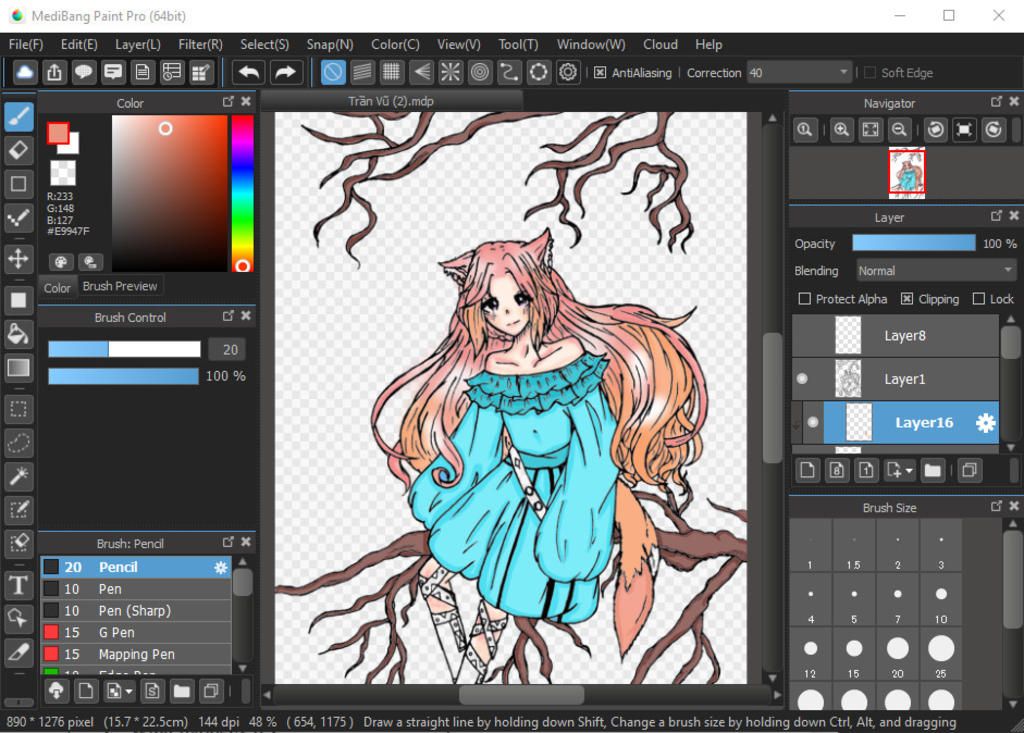Select the Bucket fill tool
This screenshot has height=733, width=1024.
tap(18, 334)
